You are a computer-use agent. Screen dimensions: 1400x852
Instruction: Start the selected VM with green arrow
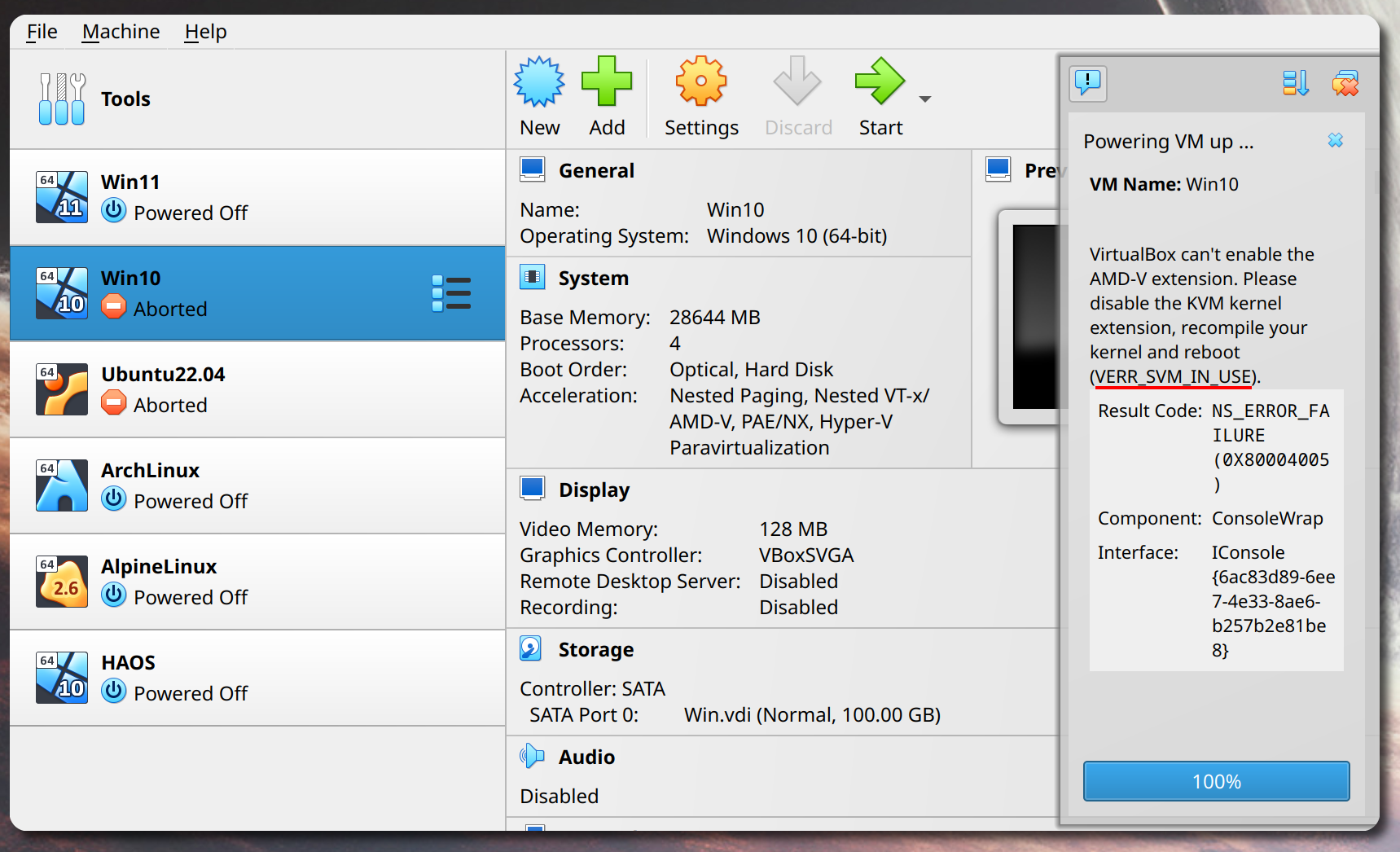pyautogui.click(x=880, y=81)
